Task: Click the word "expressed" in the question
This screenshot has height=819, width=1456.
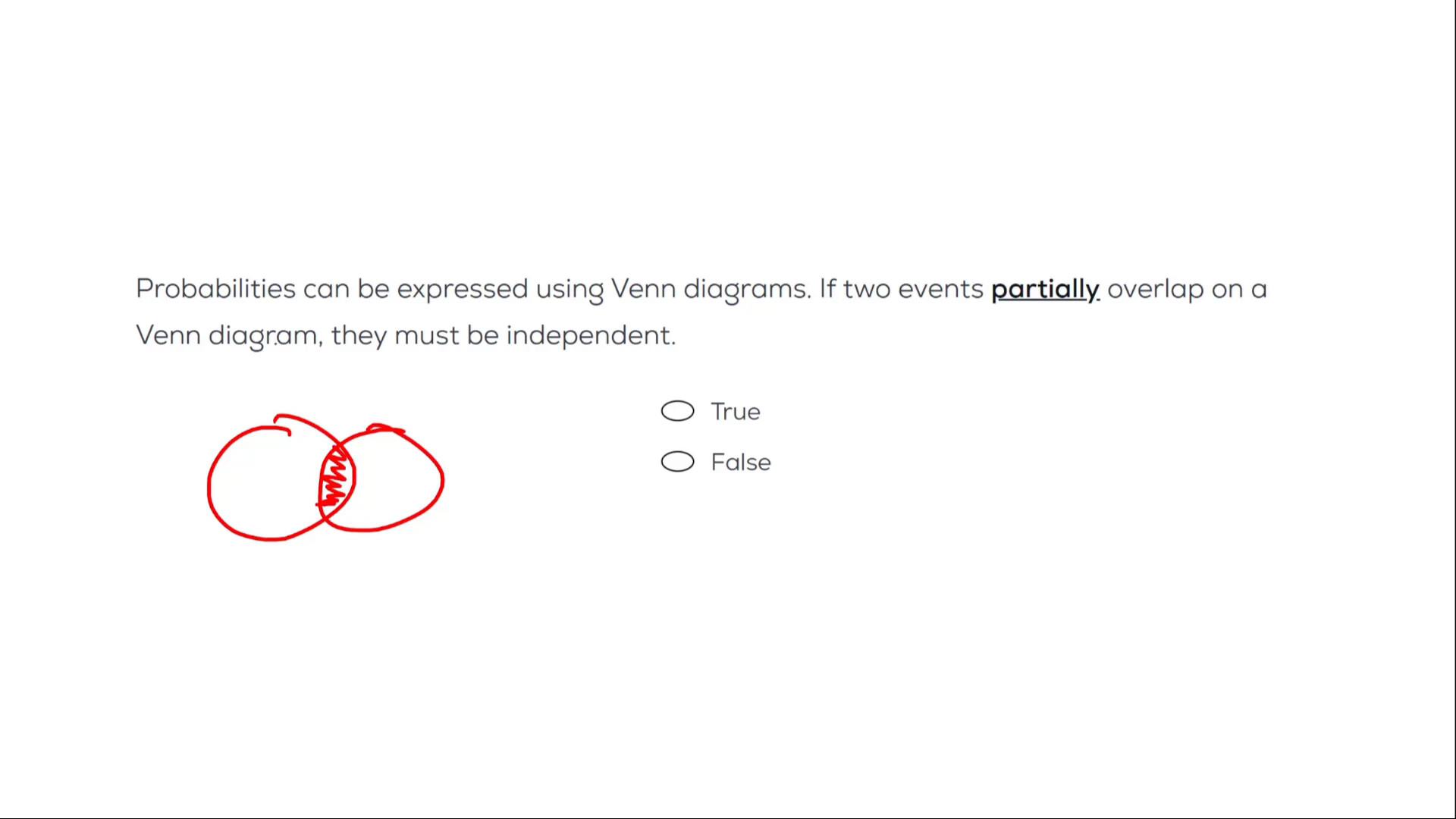Action: pos(462,289)
